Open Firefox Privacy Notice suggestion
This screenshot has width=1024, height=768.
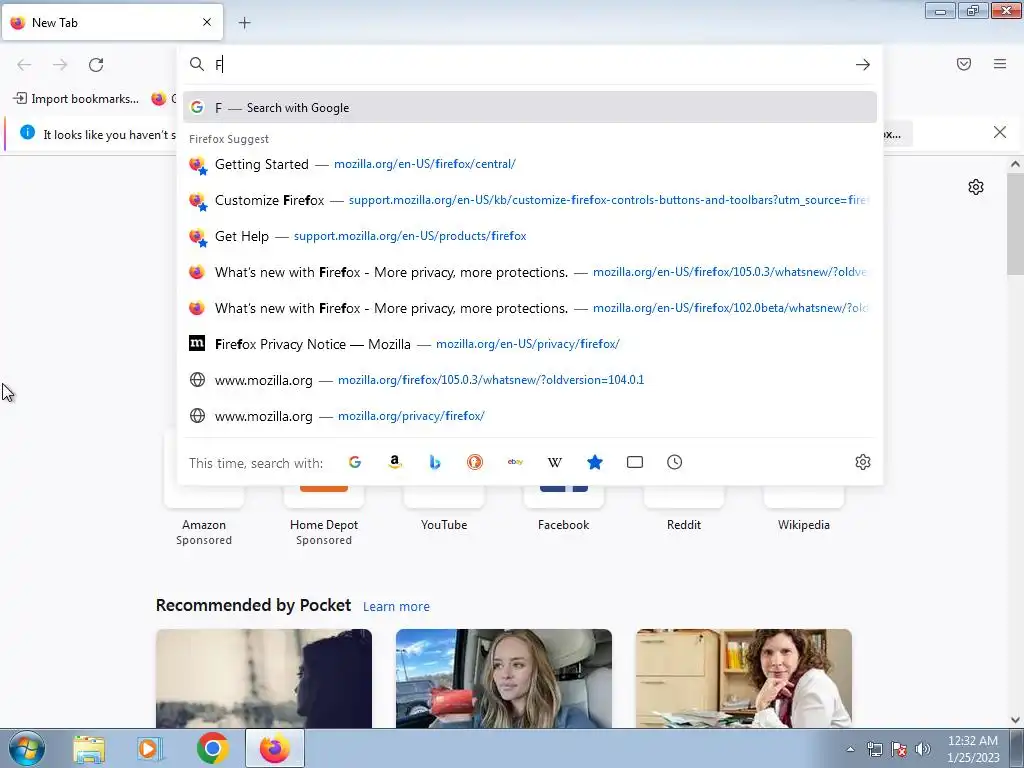point(530,344)
